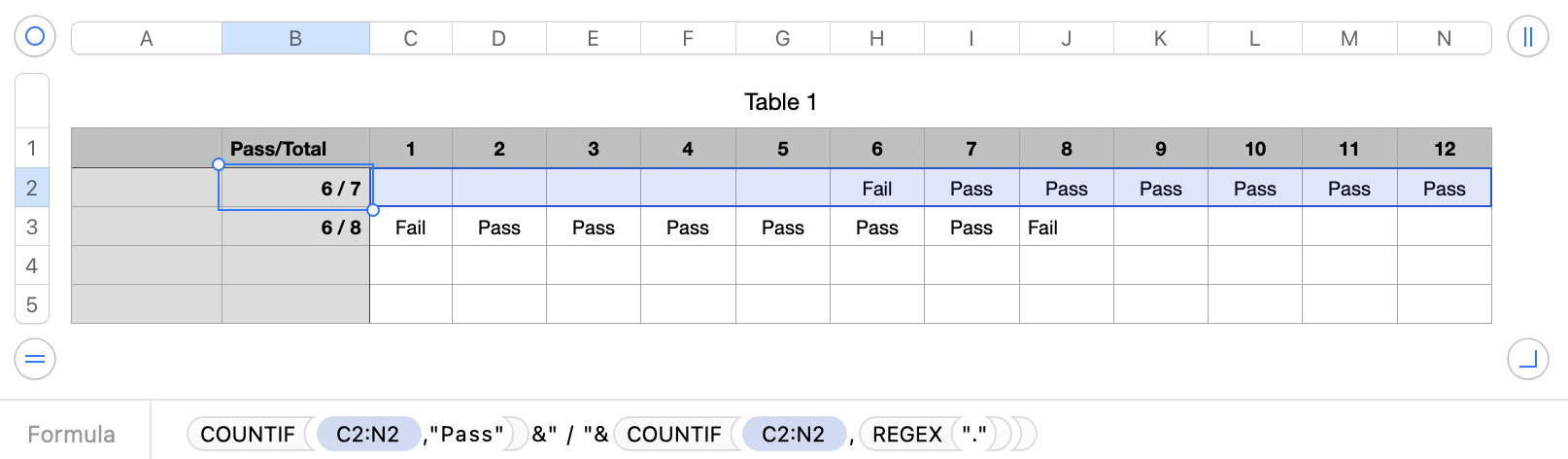Click the second C2:N2 range reference token
Viewport: 1568px width, 459px height.
(x=793, y=434)
